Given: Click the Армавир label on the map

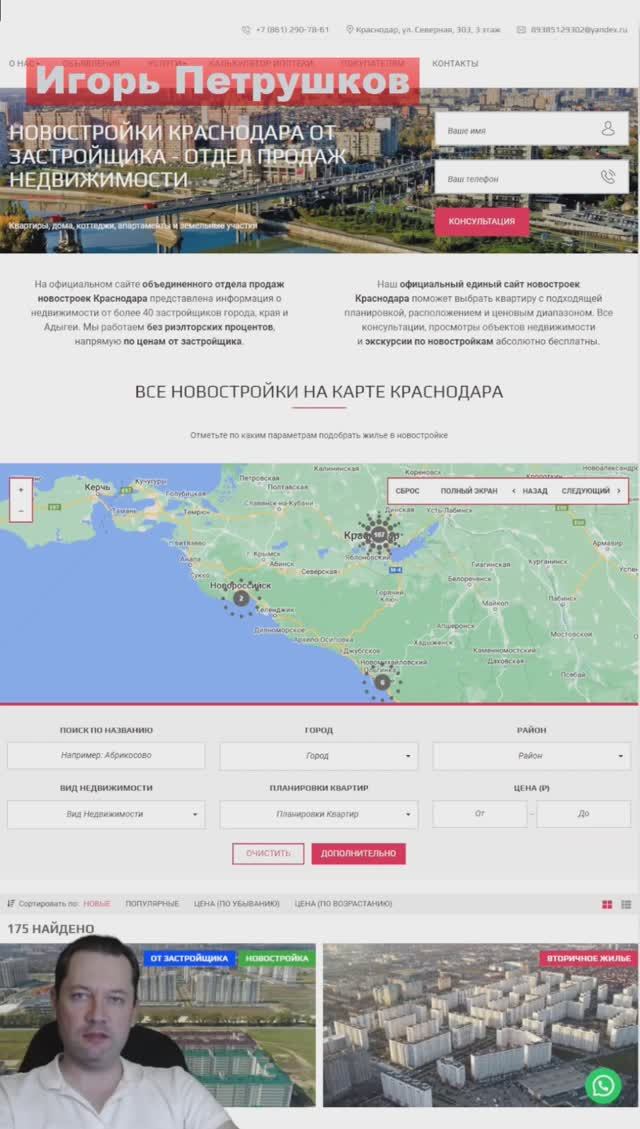Looking at the screenshot, I should click(x=607, y=543).
